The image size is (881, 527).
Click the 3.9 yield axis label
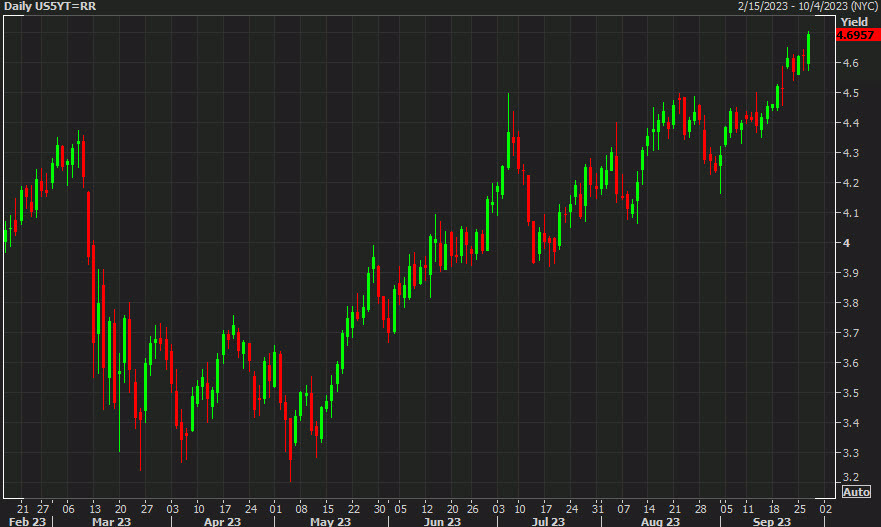click(851, 273)
